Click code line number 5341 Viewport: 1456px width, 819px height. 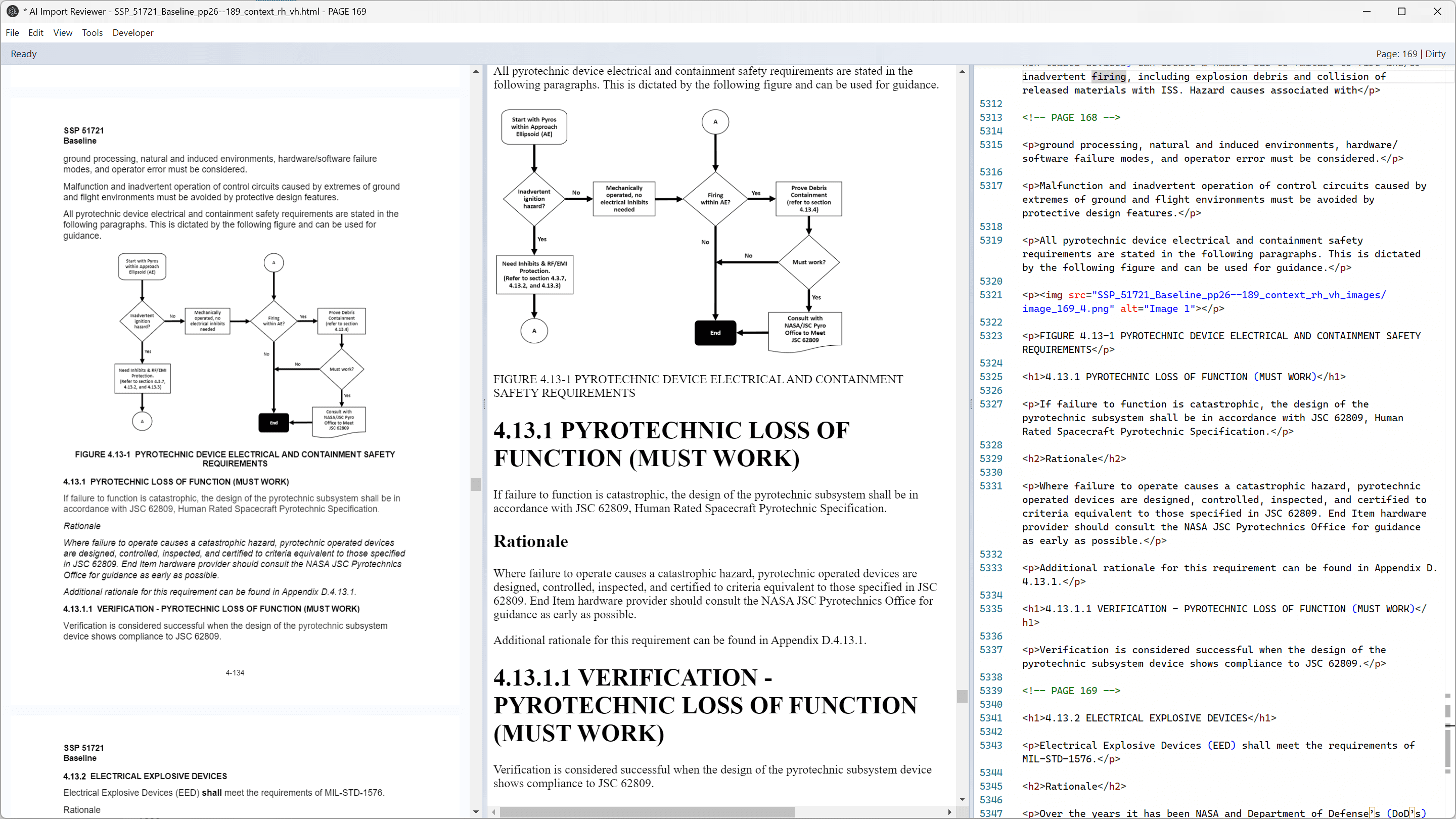(990, 718)
